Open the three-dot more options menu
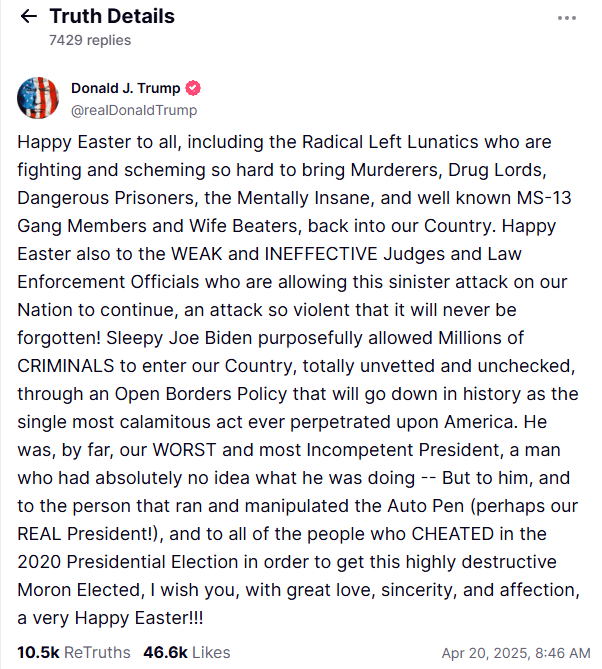This screenshot has height=669, width=602. [567, 18]
